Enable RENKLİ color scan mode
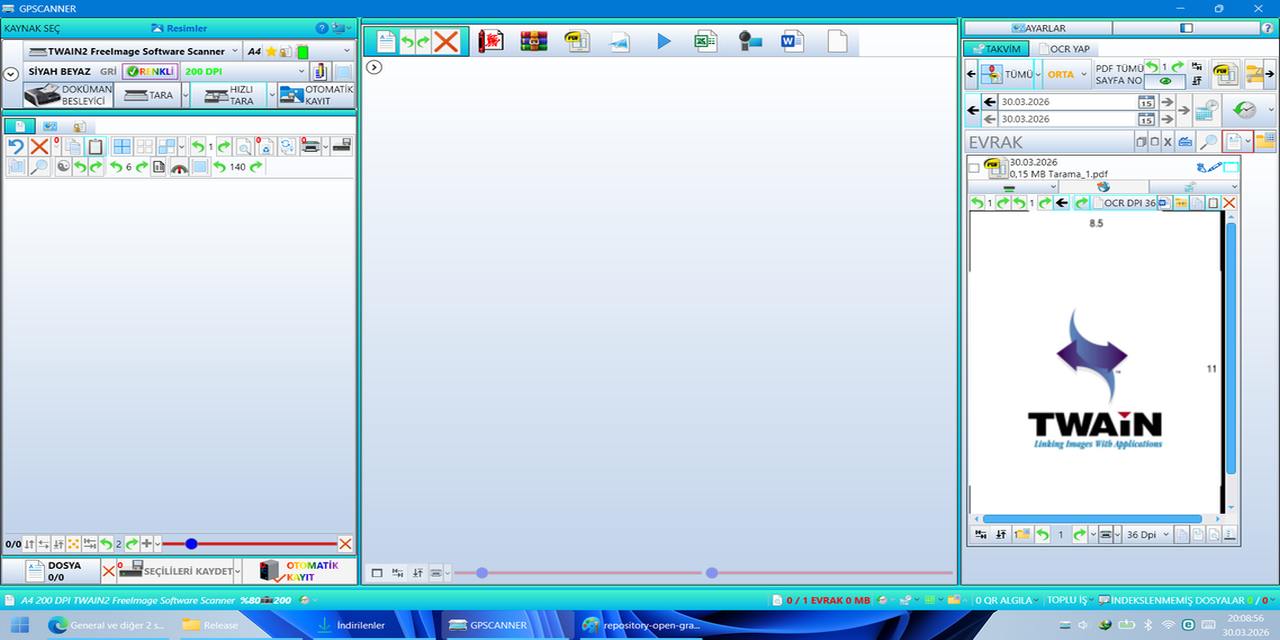Image resolution: width=1280 pixels, height=640 pixels. (x=149, y=71)
